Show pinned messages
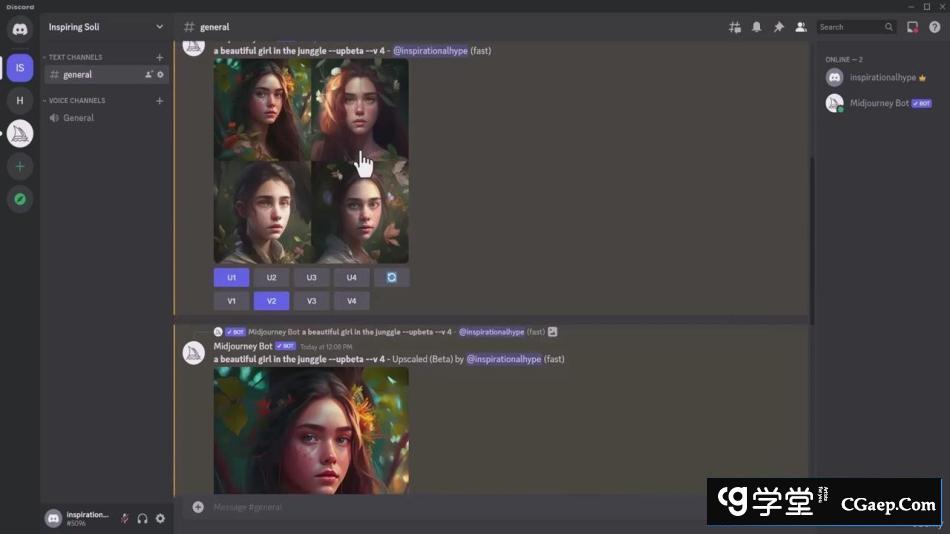Screen dimensions: 950x534 779,27
